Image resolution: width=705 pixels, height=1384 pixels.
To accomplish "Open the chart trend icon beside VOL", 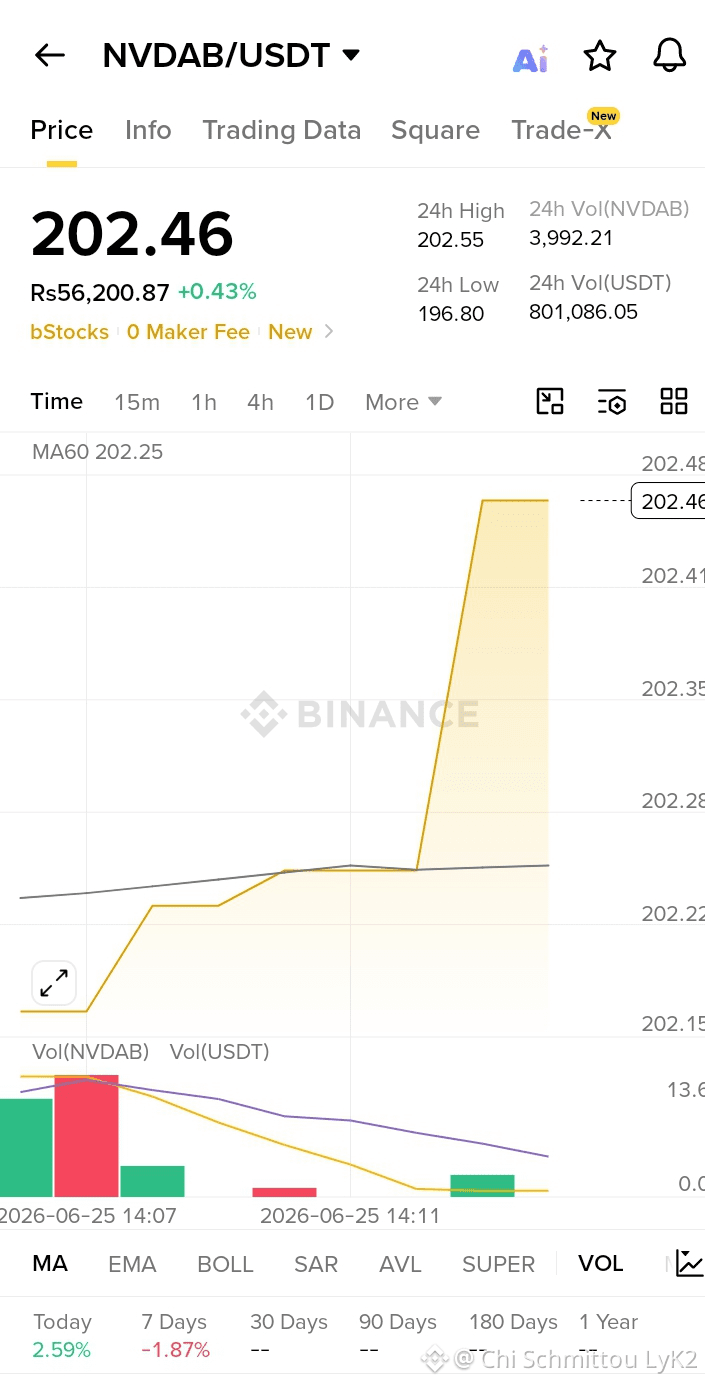I will tap(689, 1263).
